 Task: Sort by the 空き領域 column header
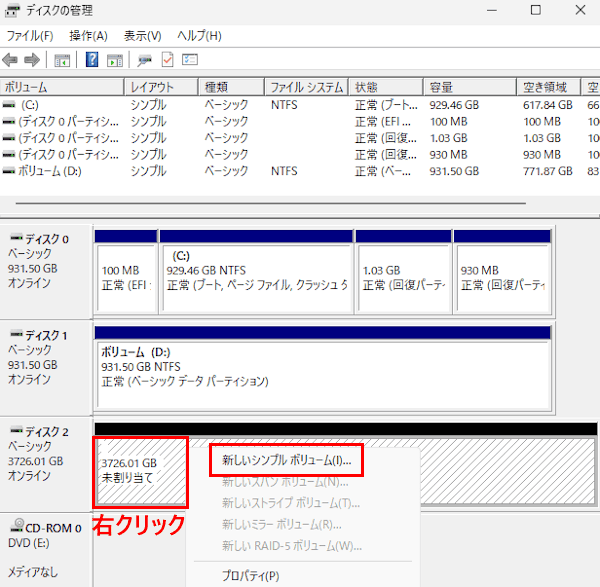(x=548, y=87)
